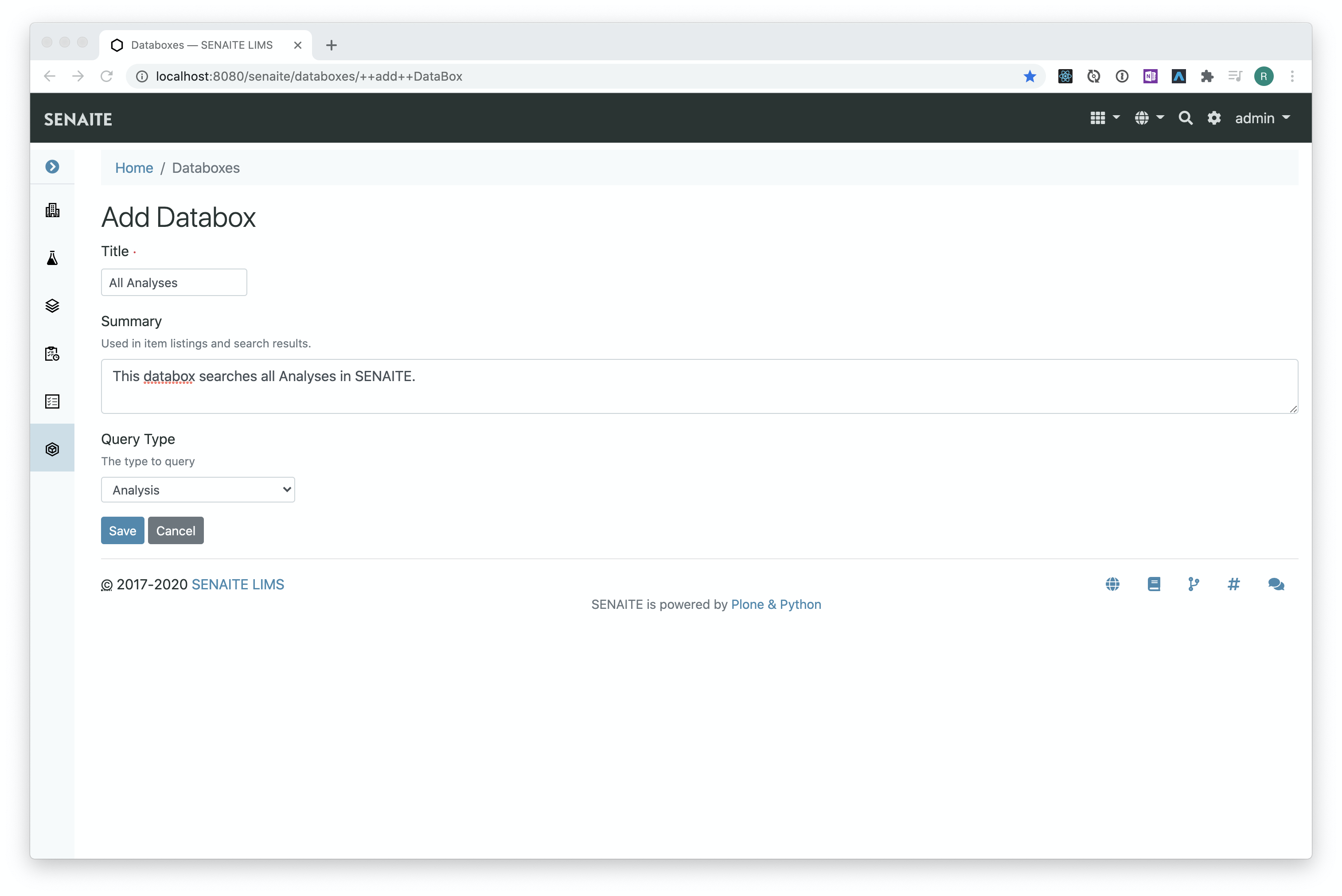Click the footer documentation book icon

[x=1153, y=584]
